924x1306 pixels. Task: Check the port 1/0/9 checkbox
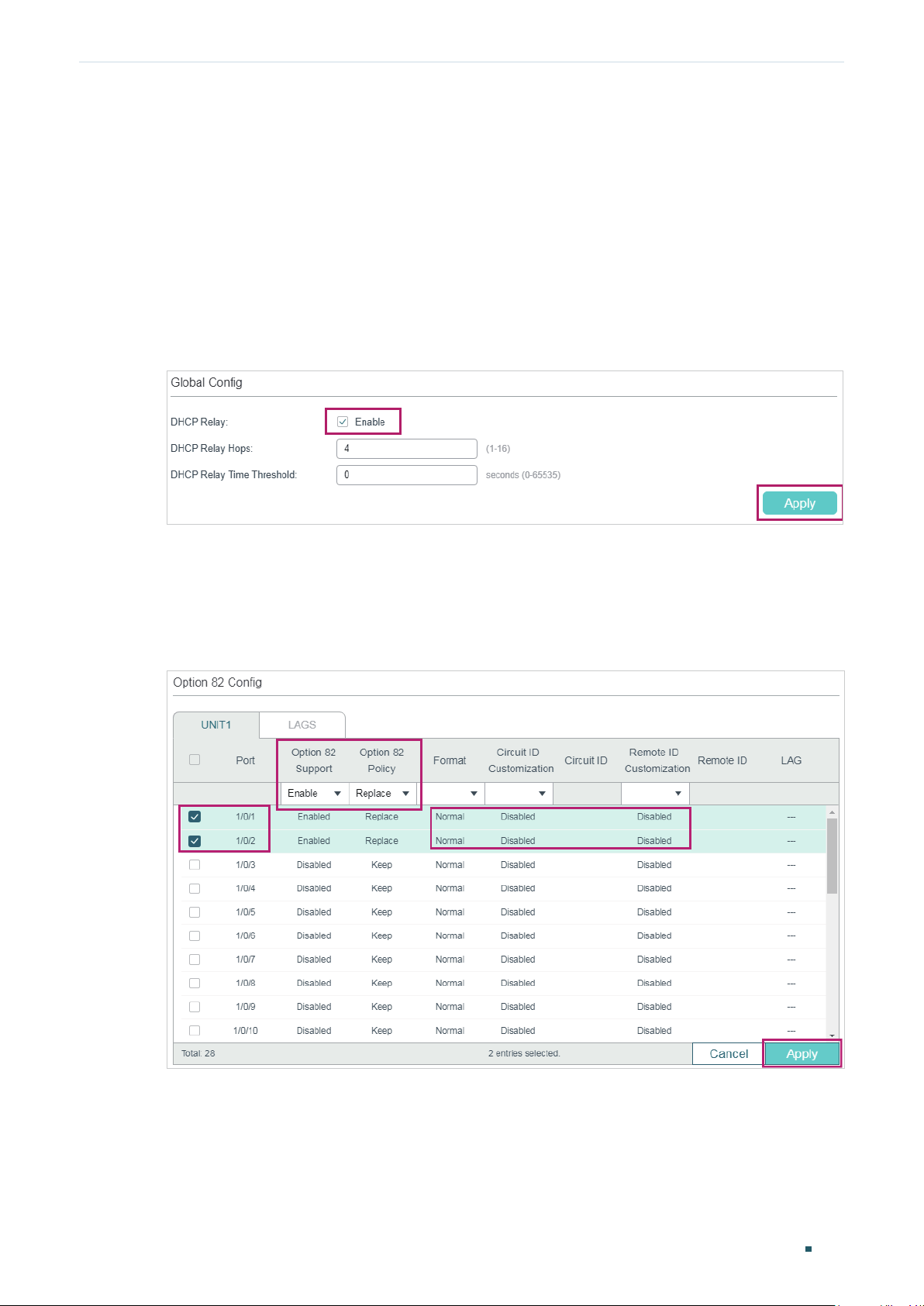pyautogui.click(x=195, y=1007)
